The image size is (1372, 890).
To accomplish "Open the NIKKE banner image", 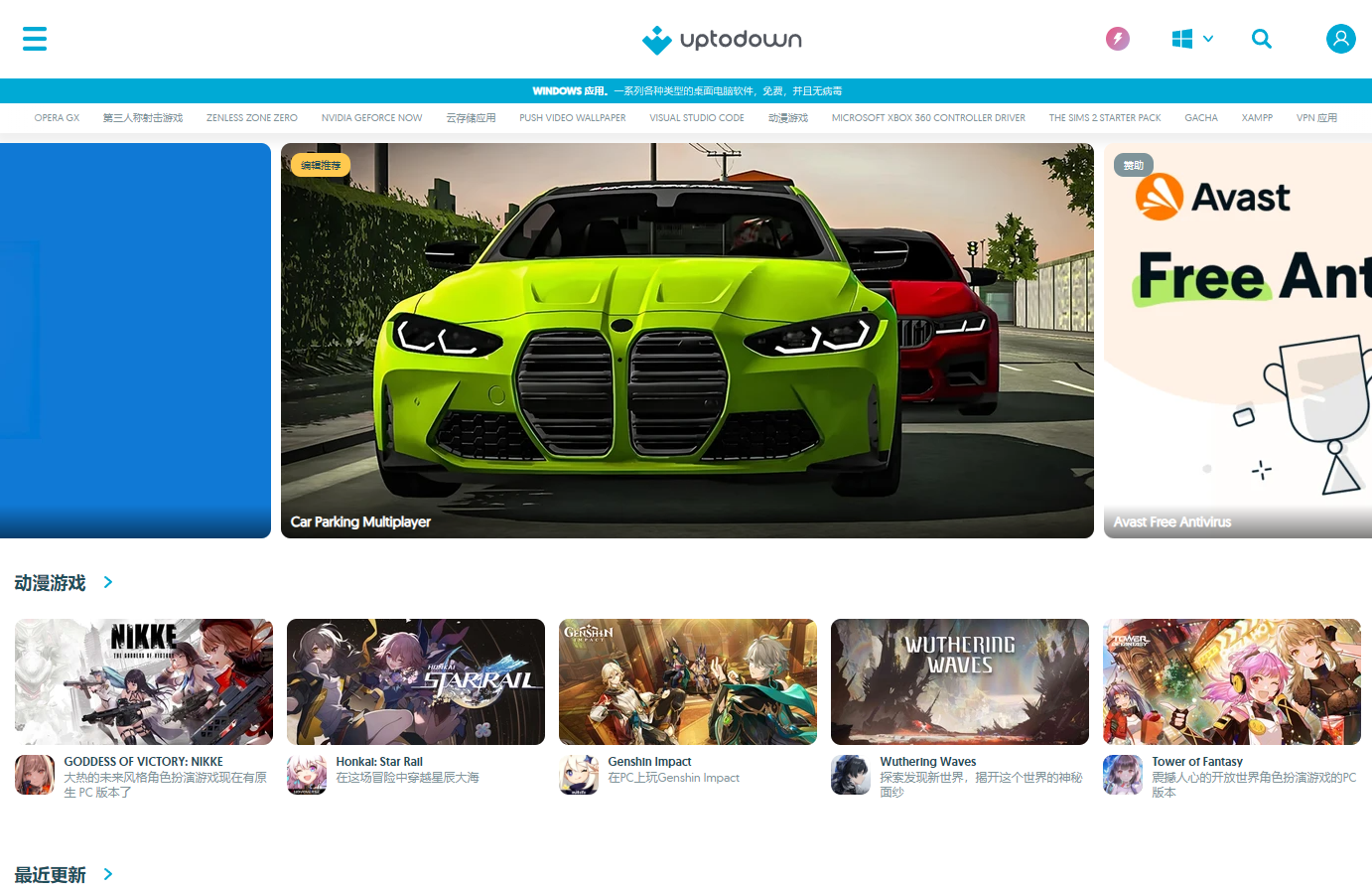I will coord(144,681).
